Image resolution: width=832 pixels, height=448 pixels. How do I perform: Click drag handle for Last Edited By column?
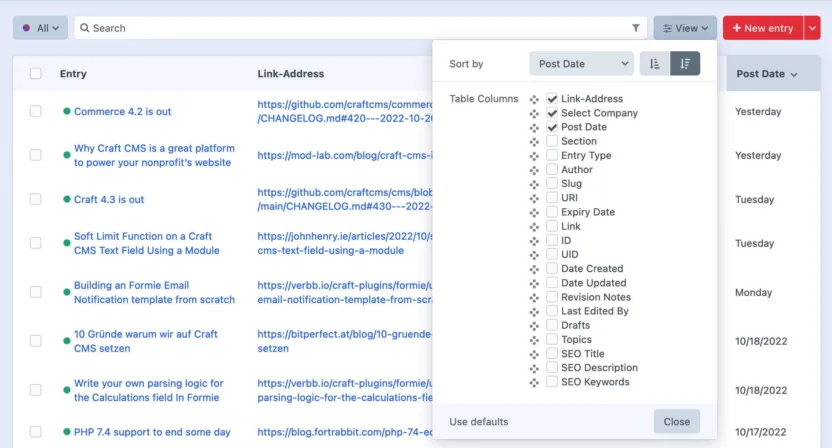point(534,312)
